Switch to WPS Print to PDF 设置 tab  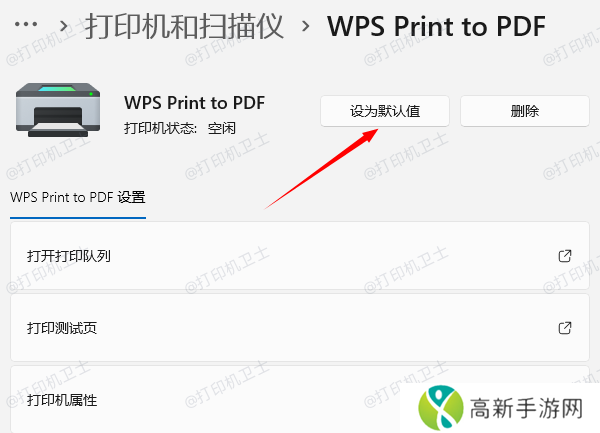(x=78, y=197)
